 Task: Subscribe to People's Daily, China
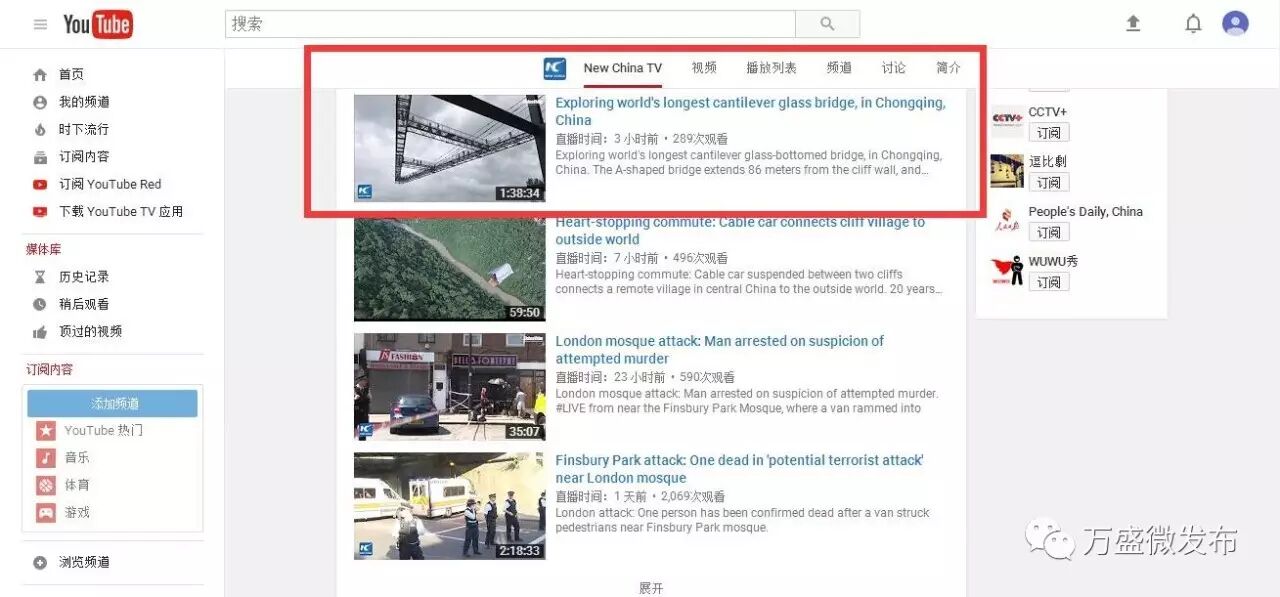[x=1048, y=232]
